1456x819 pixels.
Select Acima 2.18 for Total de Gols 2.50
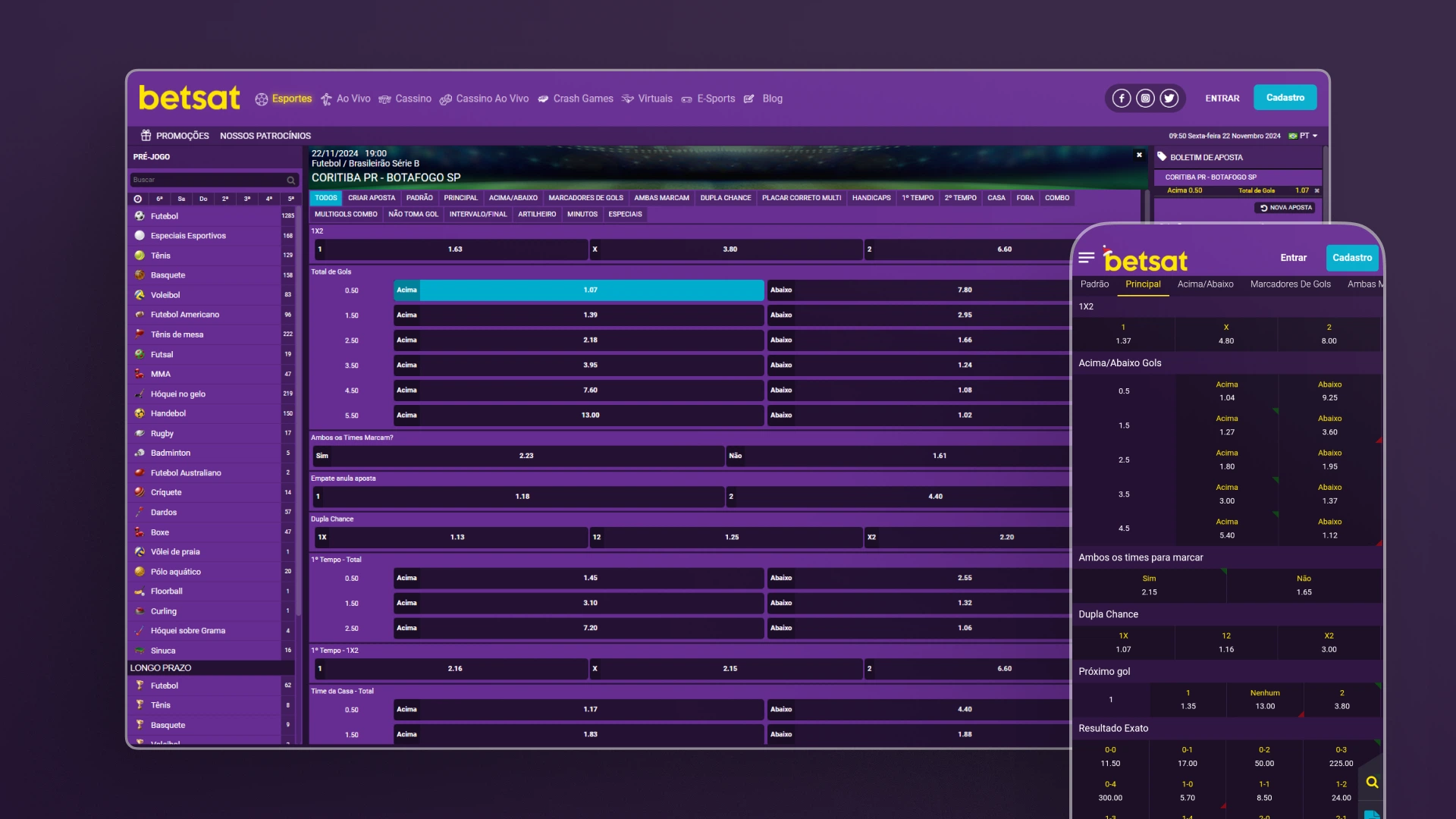coord(579,340)
